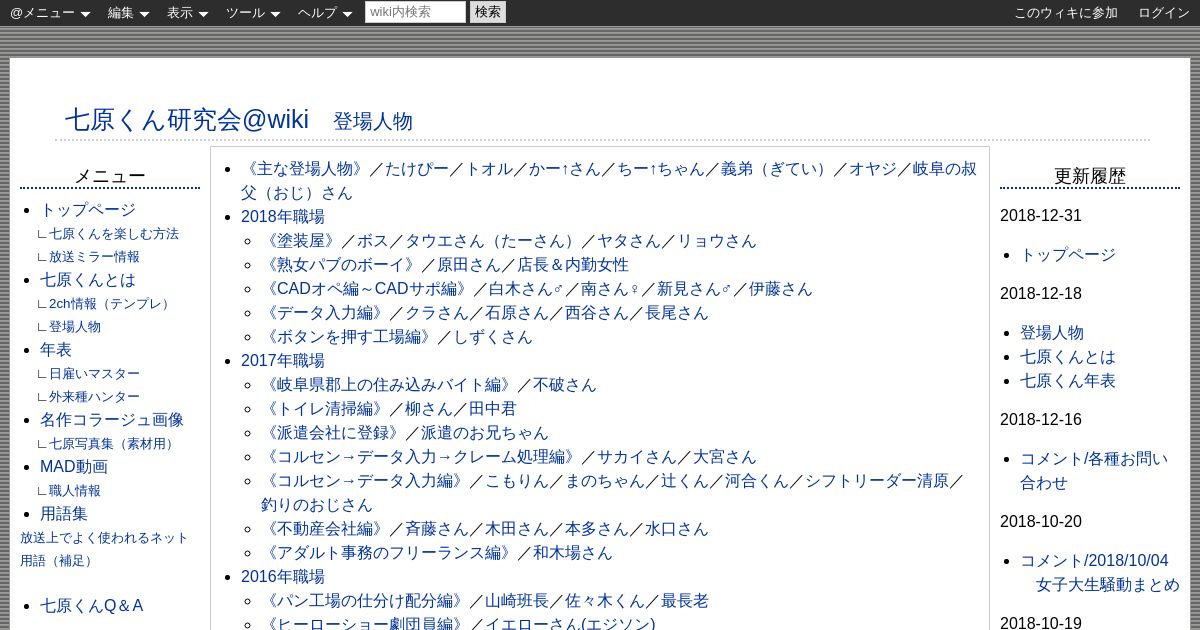The height and width of the screenshot is (630, 1200).
Task: Open the こもりん link
Action: tap(517, 481)
